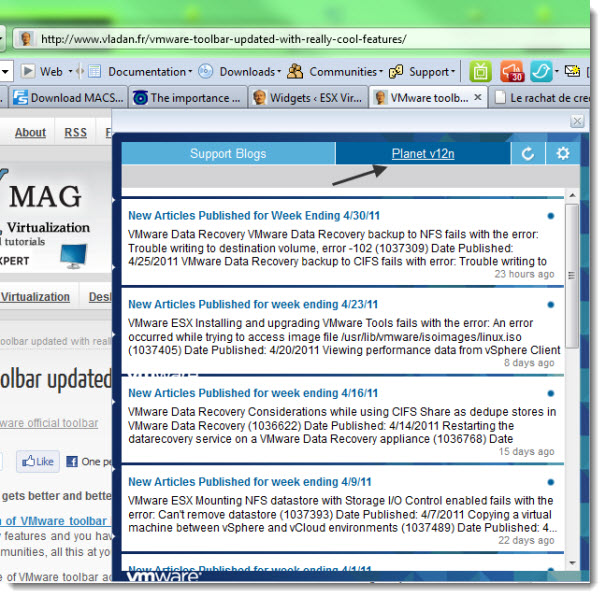Click the URL address field
605x598 pixels.
coord(301,39)
